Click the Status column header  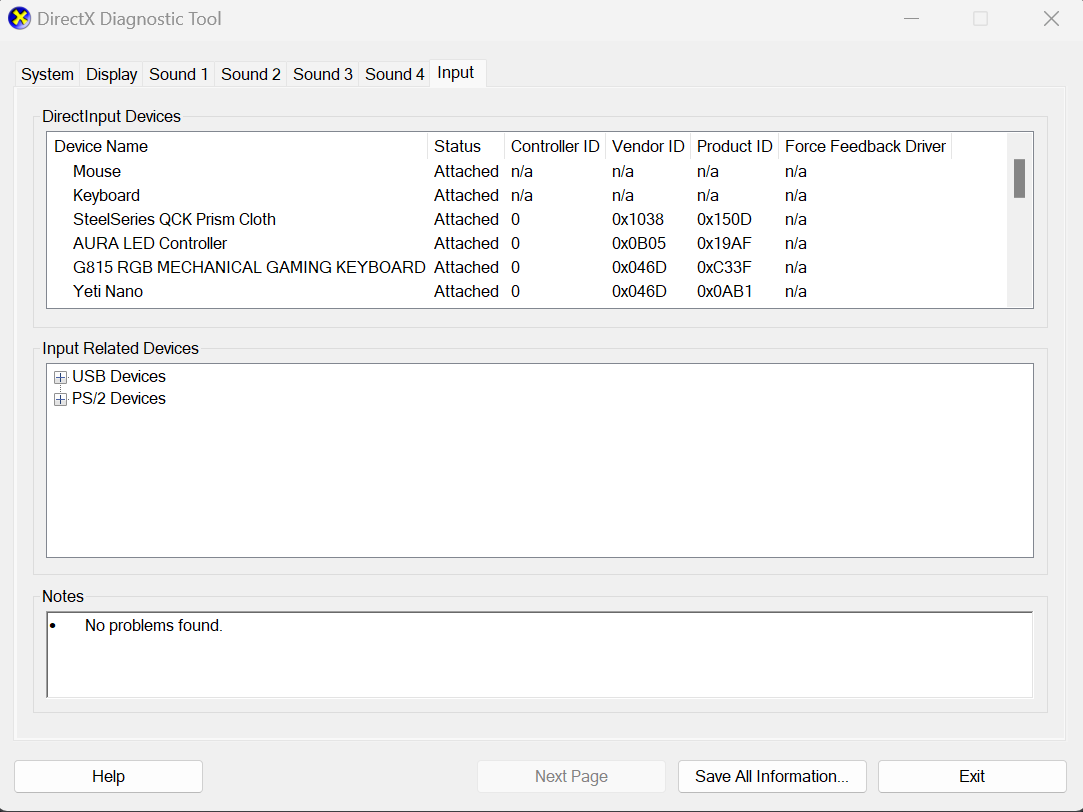pos(466,146)
